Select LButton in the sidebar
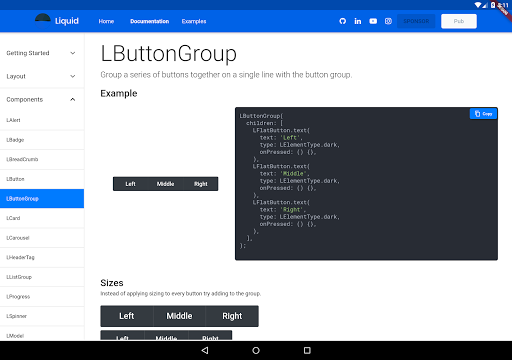Viewport: 512px width, 360px height. tap(42, 179)
